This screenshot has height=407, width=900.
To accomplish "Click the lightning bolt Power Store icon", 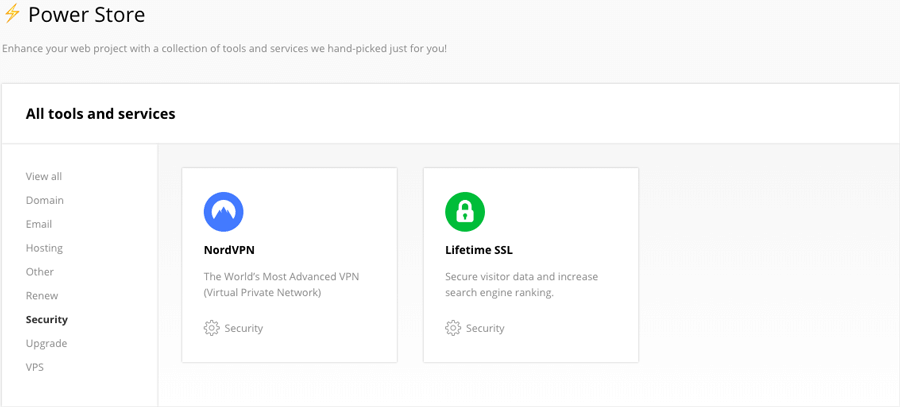I will [x=12, y=13].
